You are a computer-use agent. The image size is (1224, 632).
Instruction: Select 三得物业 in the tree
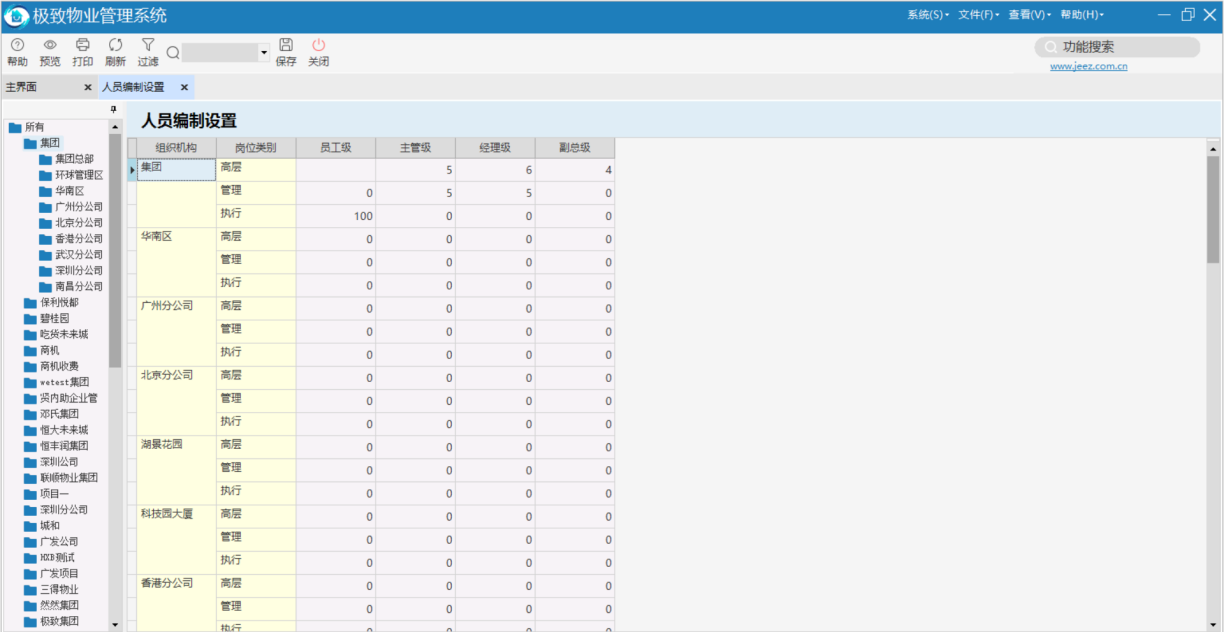[x=59, y=590]
